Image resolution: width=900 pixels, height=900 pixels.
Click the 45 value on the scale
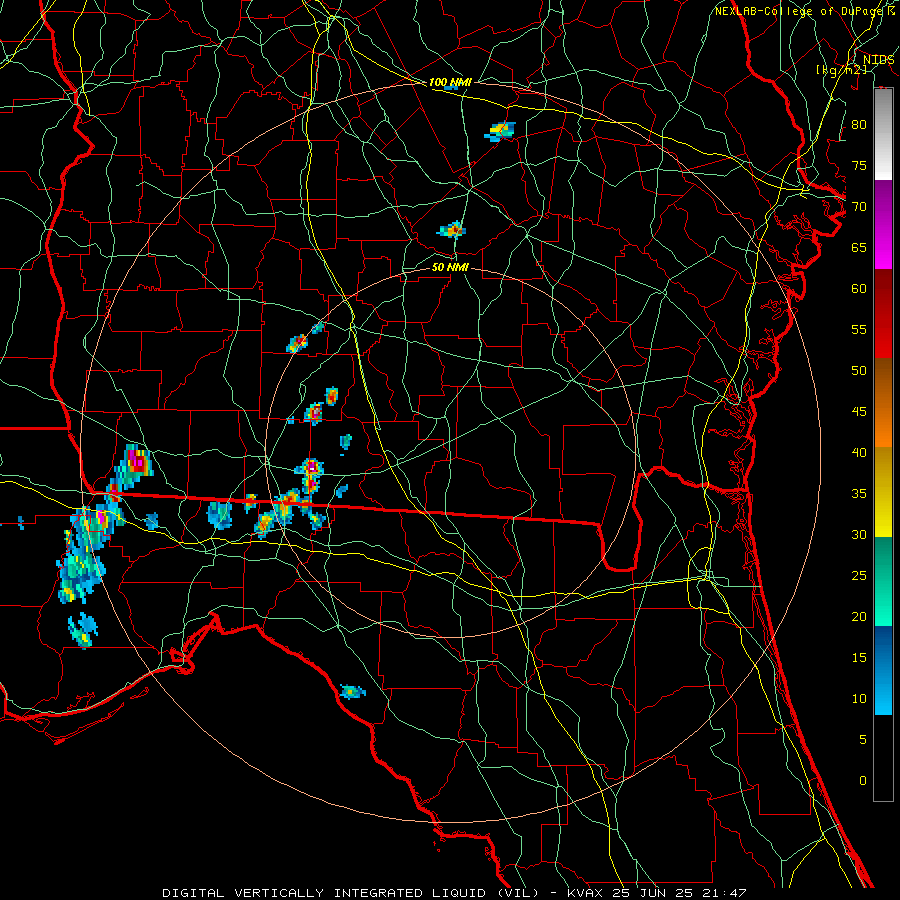tap(859, 412)
